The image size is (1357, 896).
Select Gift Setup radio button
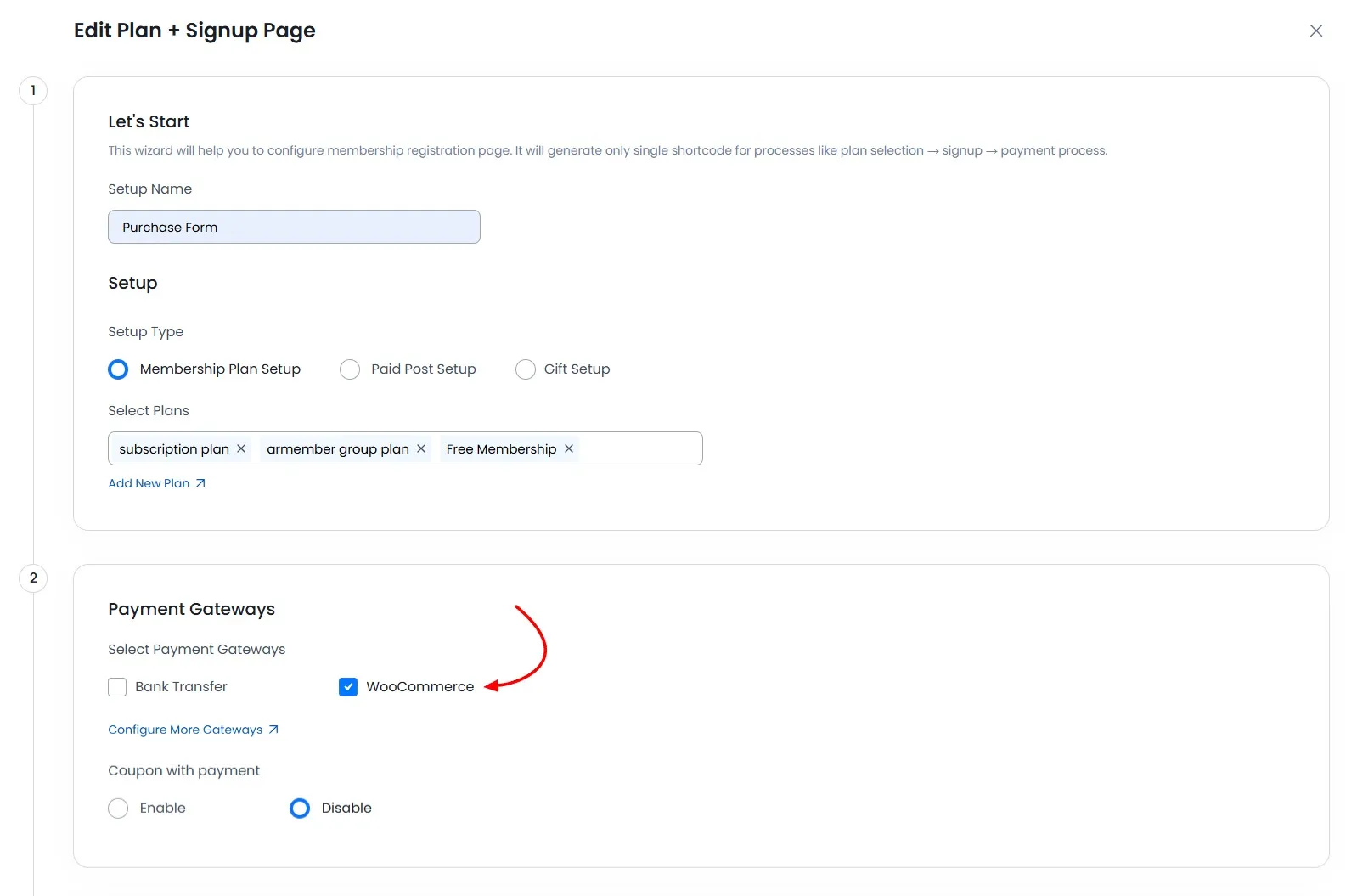[526, 369]
